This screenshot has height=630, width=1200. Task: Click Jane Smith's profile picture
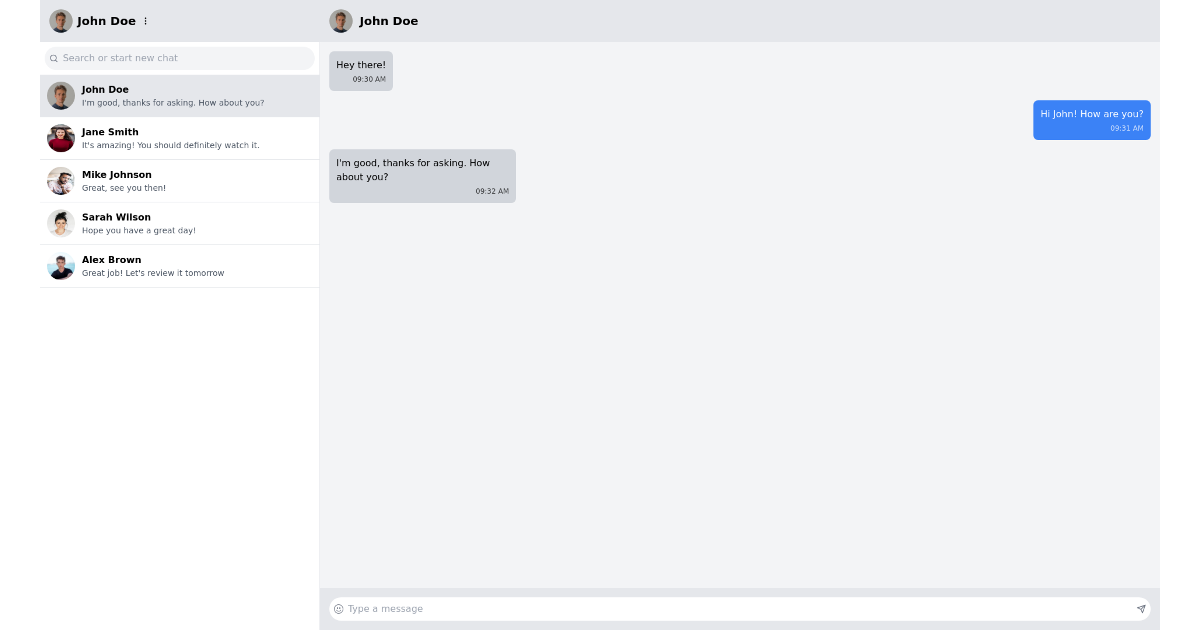[60, 137]
